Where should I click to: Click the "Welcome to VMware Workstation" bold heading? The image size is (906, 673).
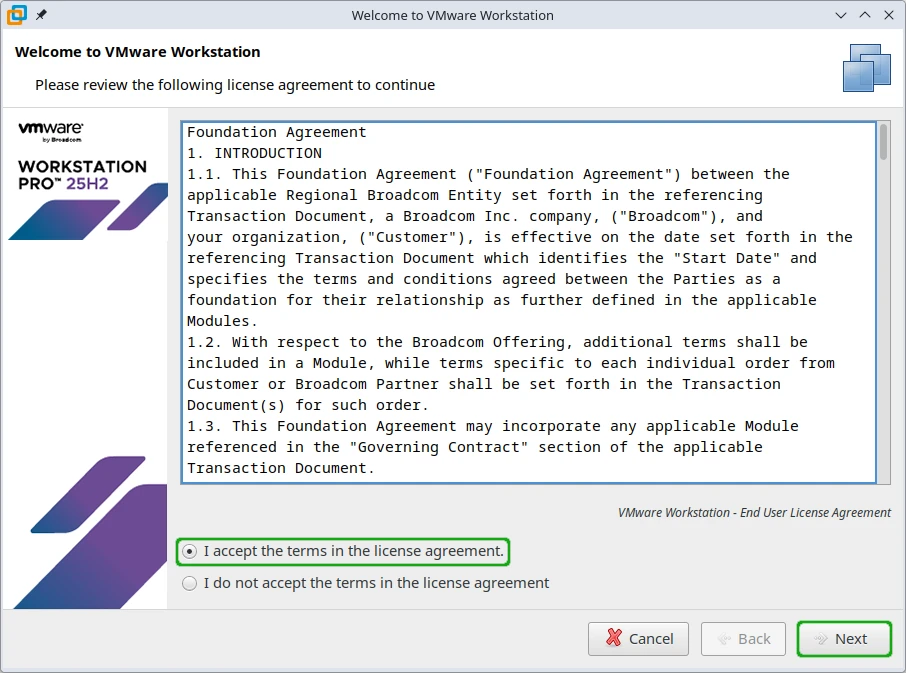click(138, 52)
